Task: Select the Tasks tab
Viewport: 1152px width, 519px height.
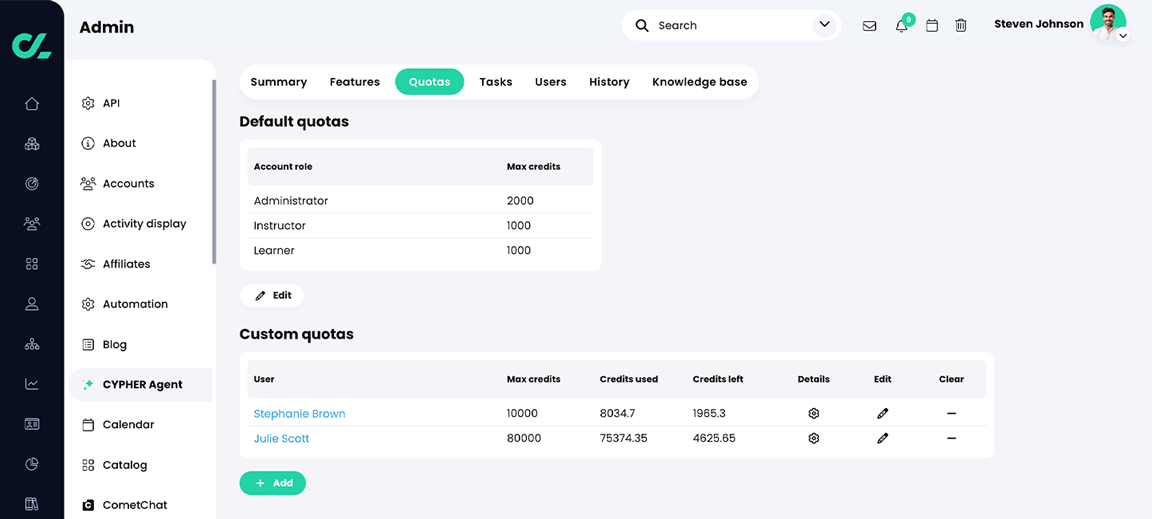Action: click(496, 82)
